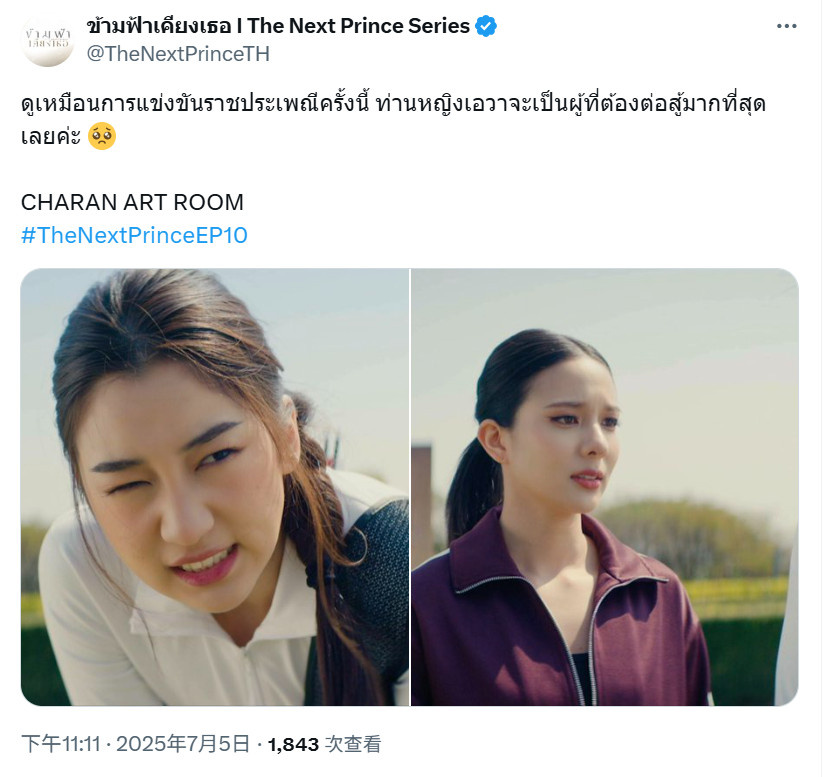
Task: Open the three-dot more options menu
Action: [x=786, y=26]
